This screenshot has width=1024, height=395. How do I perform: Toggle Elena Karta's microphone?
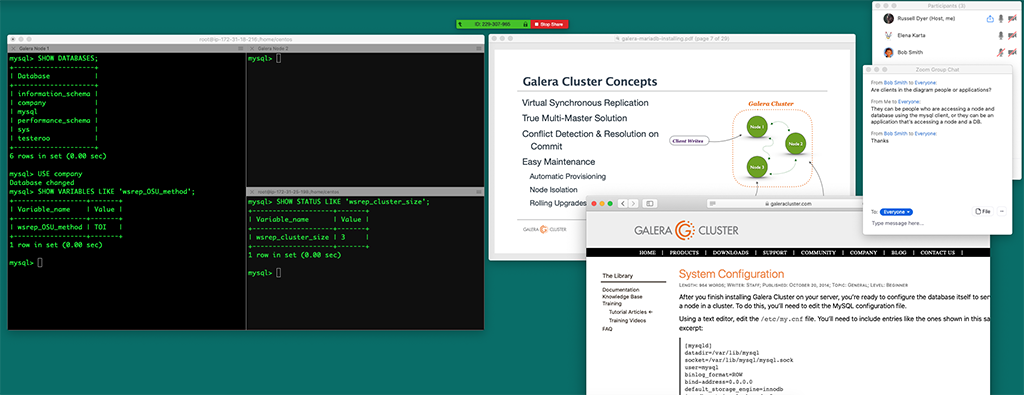click(x=1000, y=35)
